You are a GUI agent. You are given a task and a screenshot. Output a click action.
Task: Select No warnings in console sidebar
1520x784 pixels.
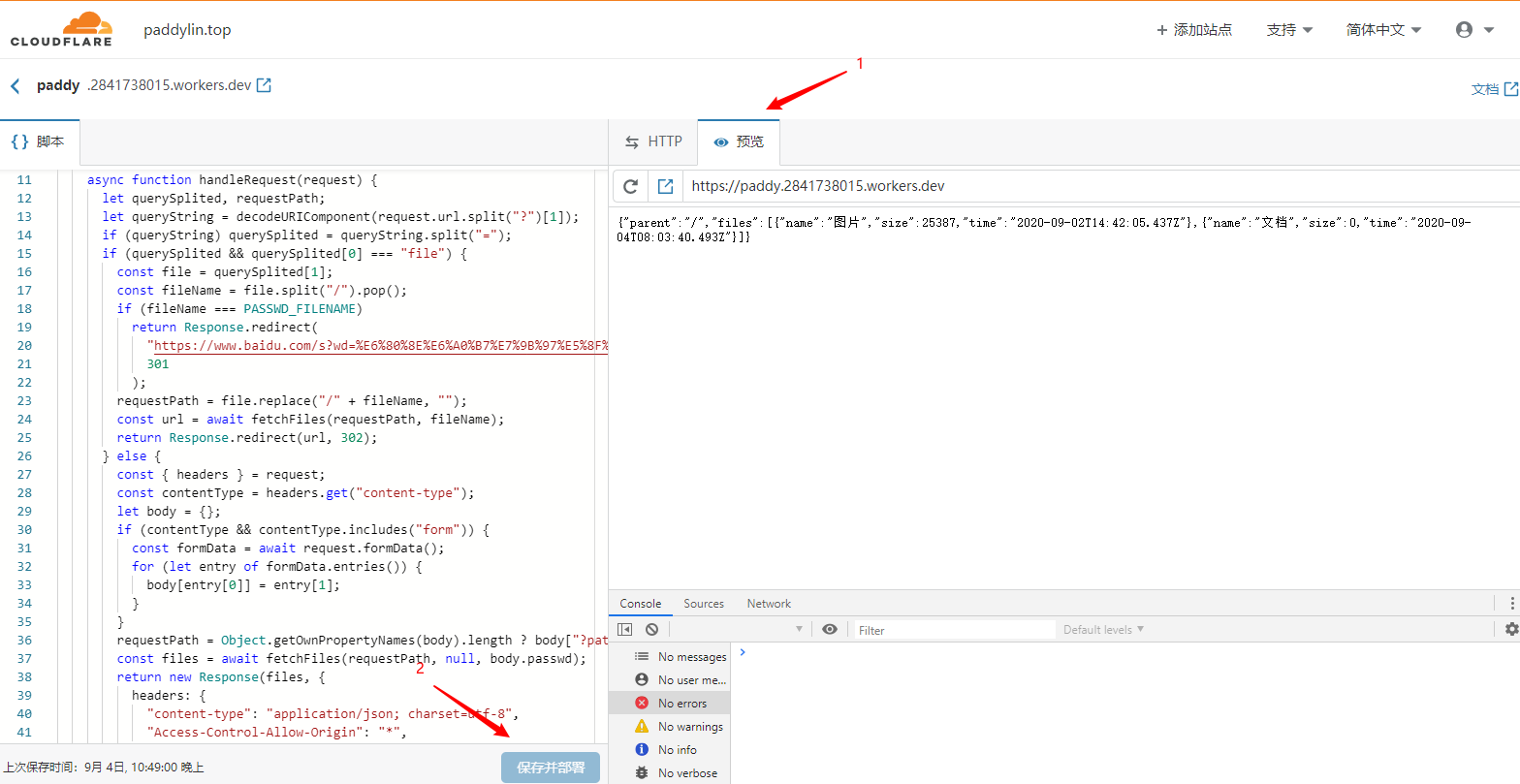[670, 727]
